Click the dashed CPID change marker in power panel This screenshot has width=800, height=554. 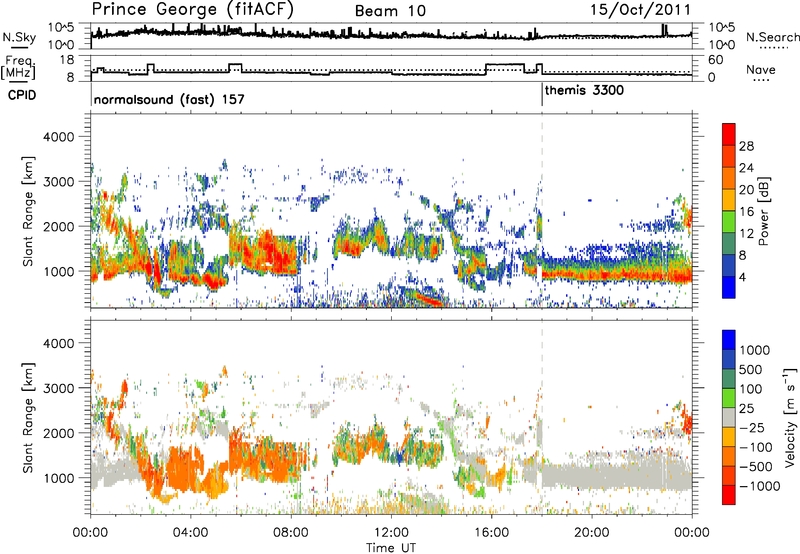[x=542, y=211]
